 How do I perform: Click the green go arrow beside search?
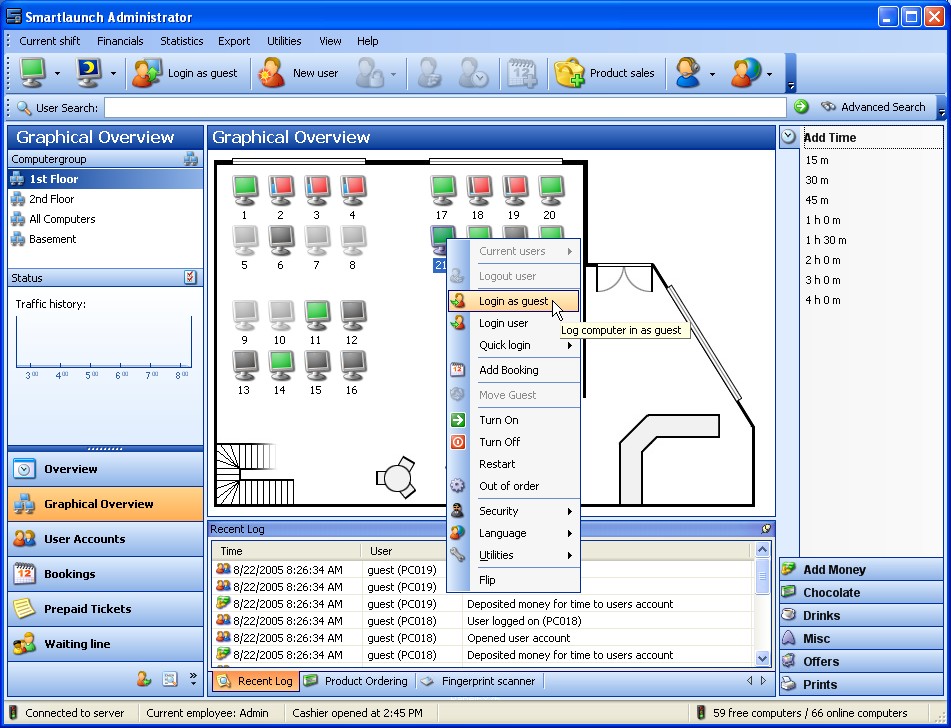pyautogui.click(x=801, y=107)
